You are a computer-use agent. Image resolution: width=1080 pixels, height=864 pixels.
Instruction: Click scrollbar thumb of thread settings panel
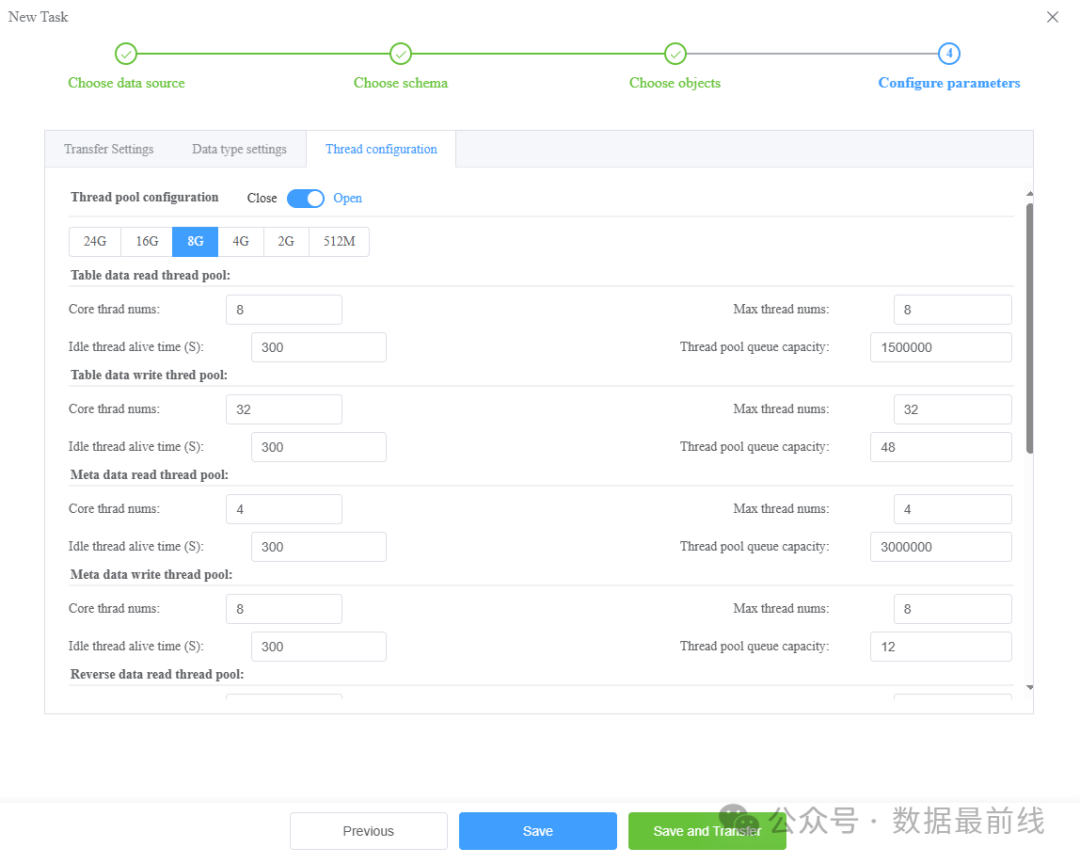[1030, 328]
